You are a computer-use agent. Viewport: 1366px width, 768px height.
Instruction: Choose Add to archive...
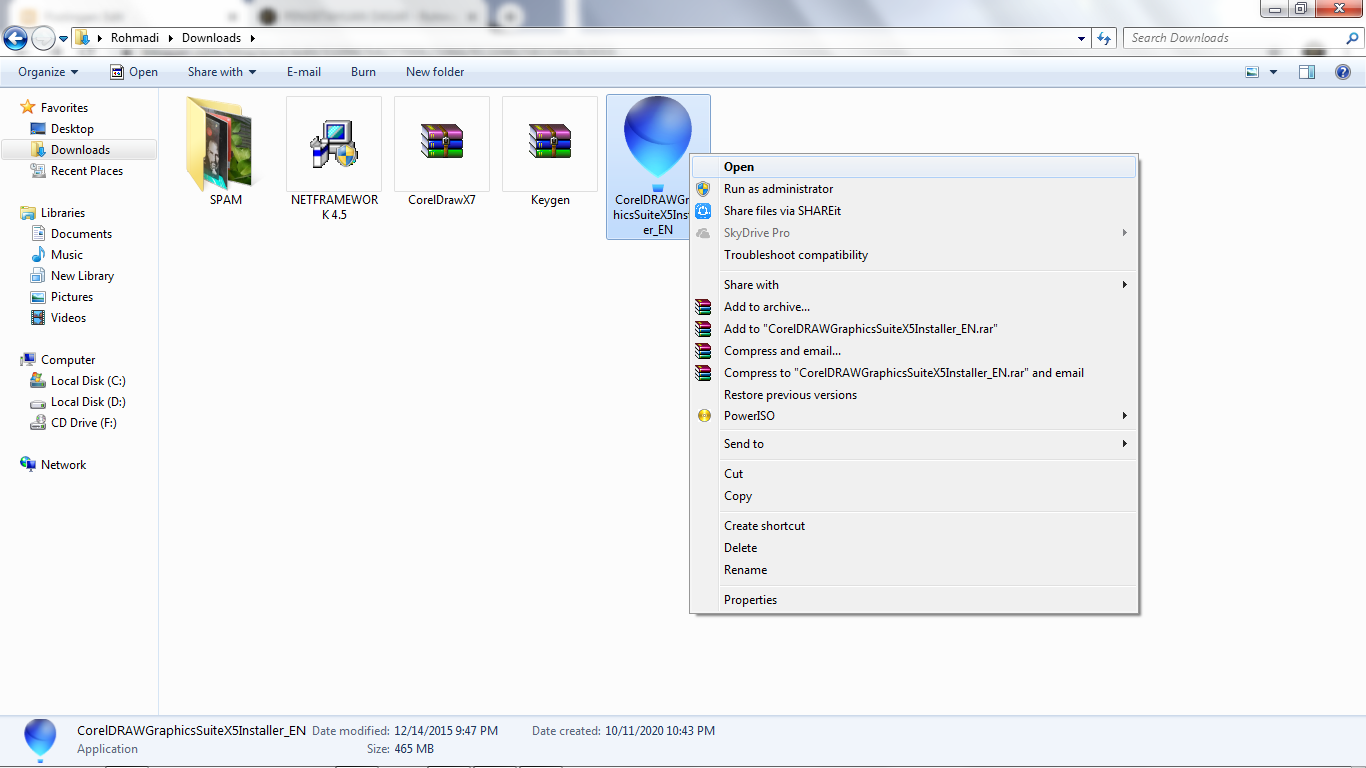[x=914, y=307]
